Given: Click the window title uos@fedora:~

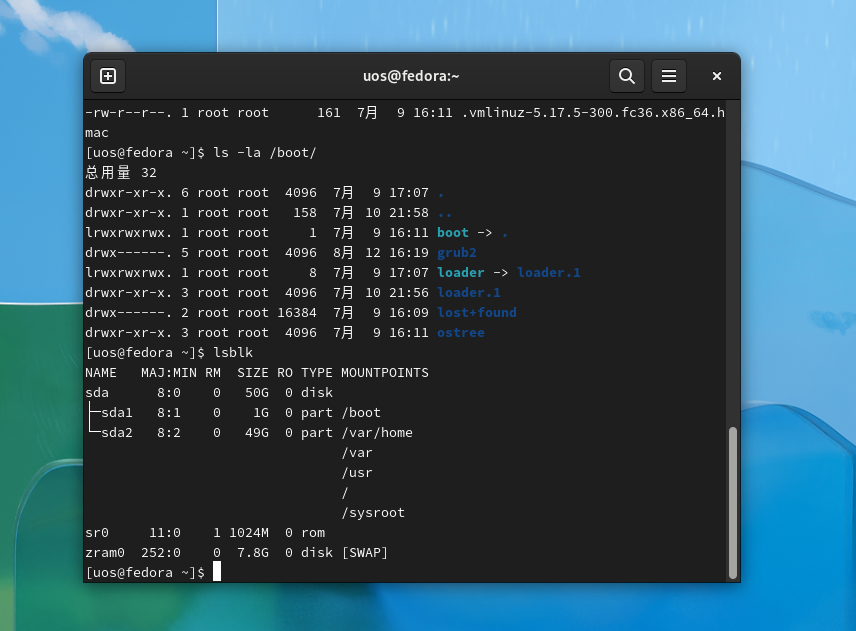Looking at the screenshot, I should click(x=411, y=76).
